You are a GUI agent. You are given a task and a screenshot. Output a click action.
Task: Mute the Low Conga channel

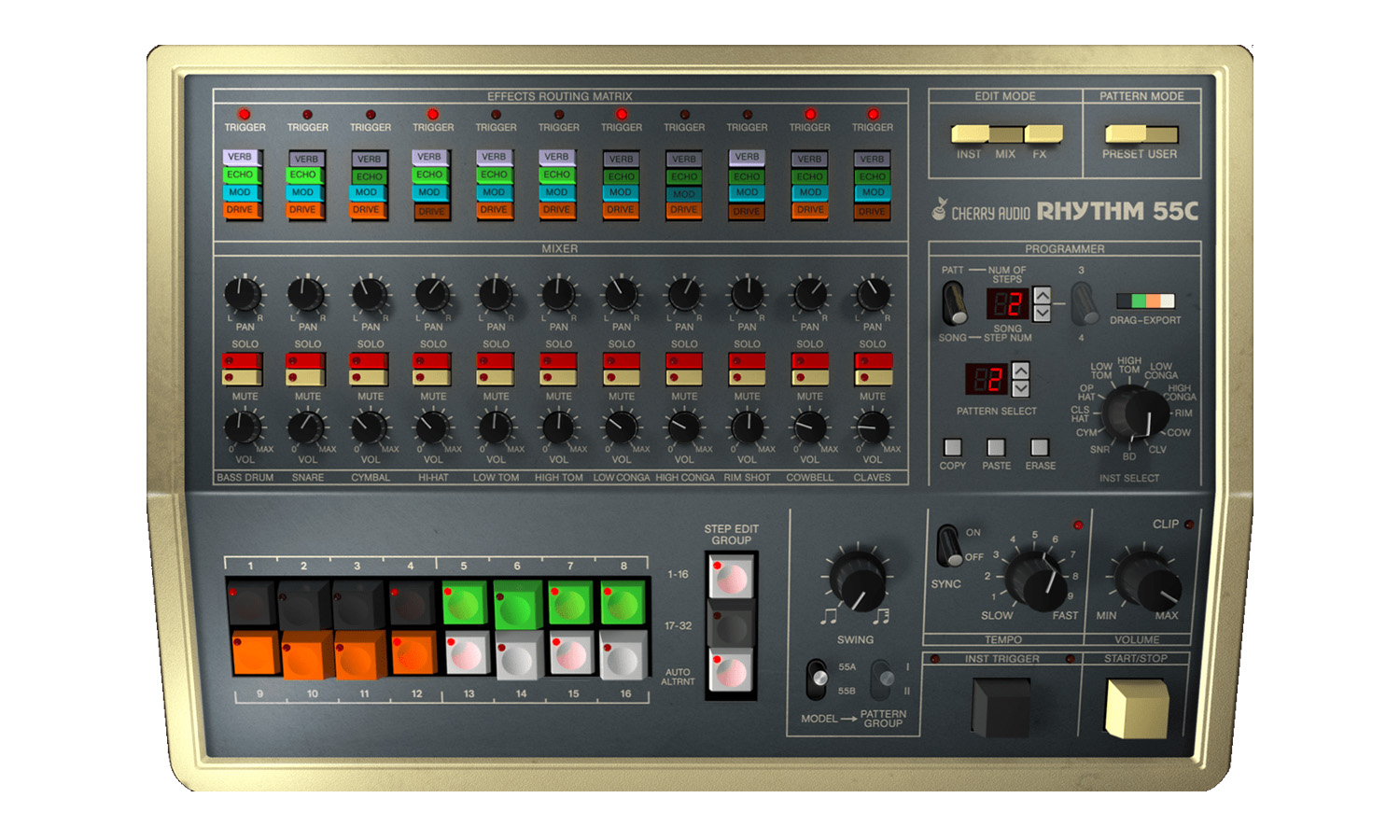tap(621, 377)
